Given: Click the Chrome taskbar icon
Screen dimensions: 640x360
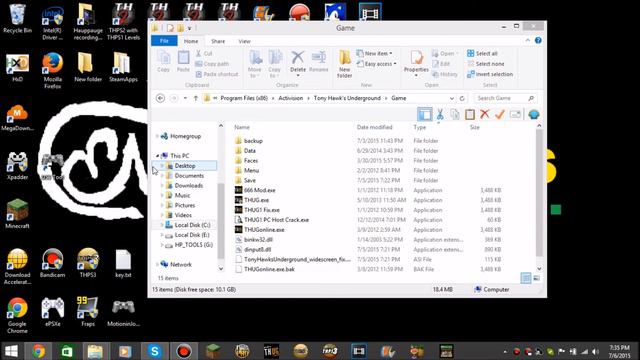Looking at the screenshot, I should 39,351.
